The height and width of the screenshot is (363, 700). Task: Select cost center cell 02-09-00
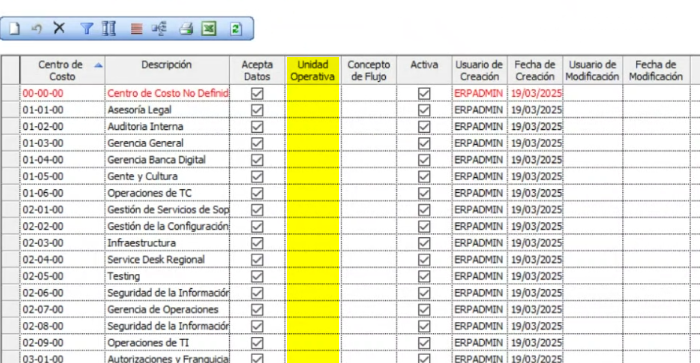62,343
